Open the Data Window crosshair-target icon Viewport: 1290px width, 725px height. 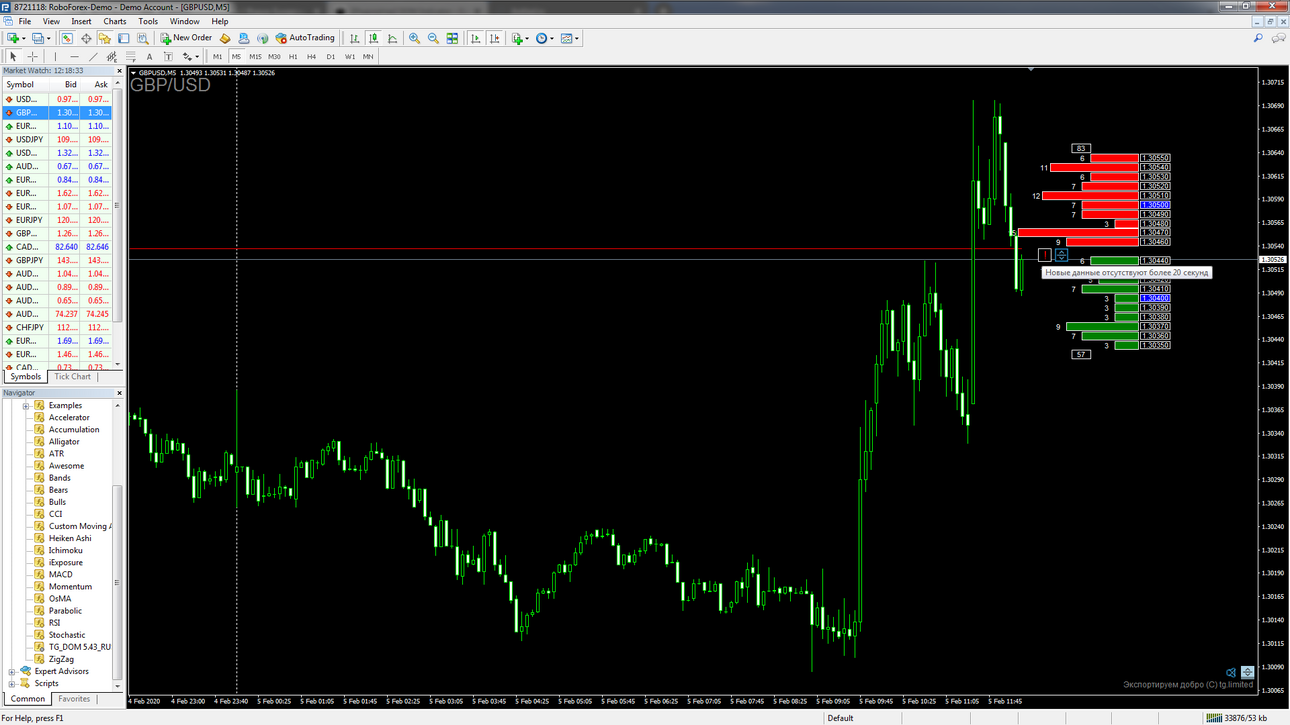pos(86,38)
